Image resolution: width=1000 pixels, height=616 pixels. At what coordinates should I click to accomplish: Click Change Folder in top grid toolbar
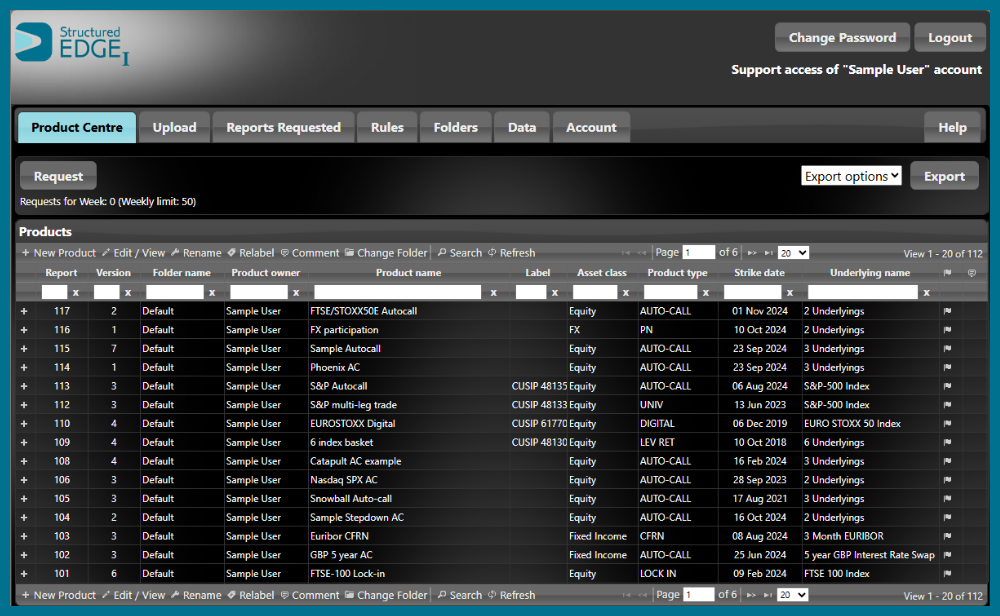click(x=385, y=253)
